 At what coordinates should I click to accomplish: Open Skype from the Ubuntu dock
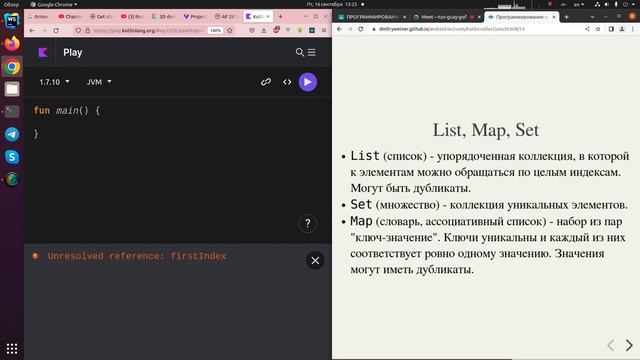pos(12,157)
